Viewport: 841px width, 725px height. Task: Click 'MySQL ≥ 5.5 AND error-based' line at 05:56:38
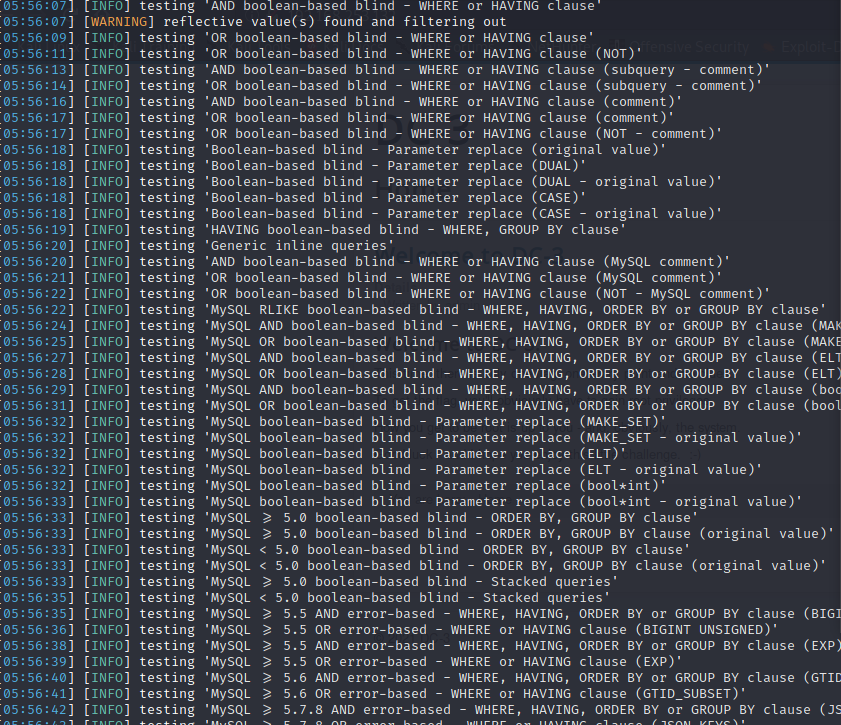click(x=420, y=646)
